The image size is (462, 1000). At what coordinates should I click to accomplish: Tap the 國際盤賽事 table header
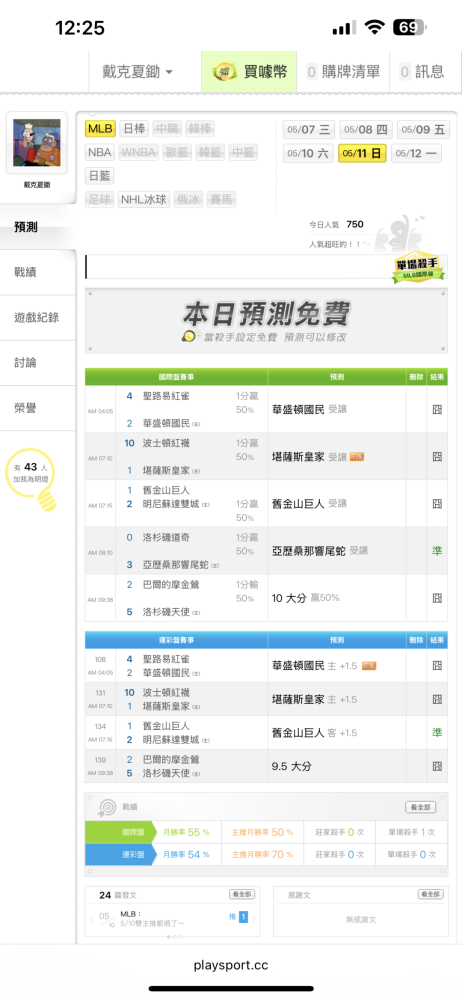point(176,377)
